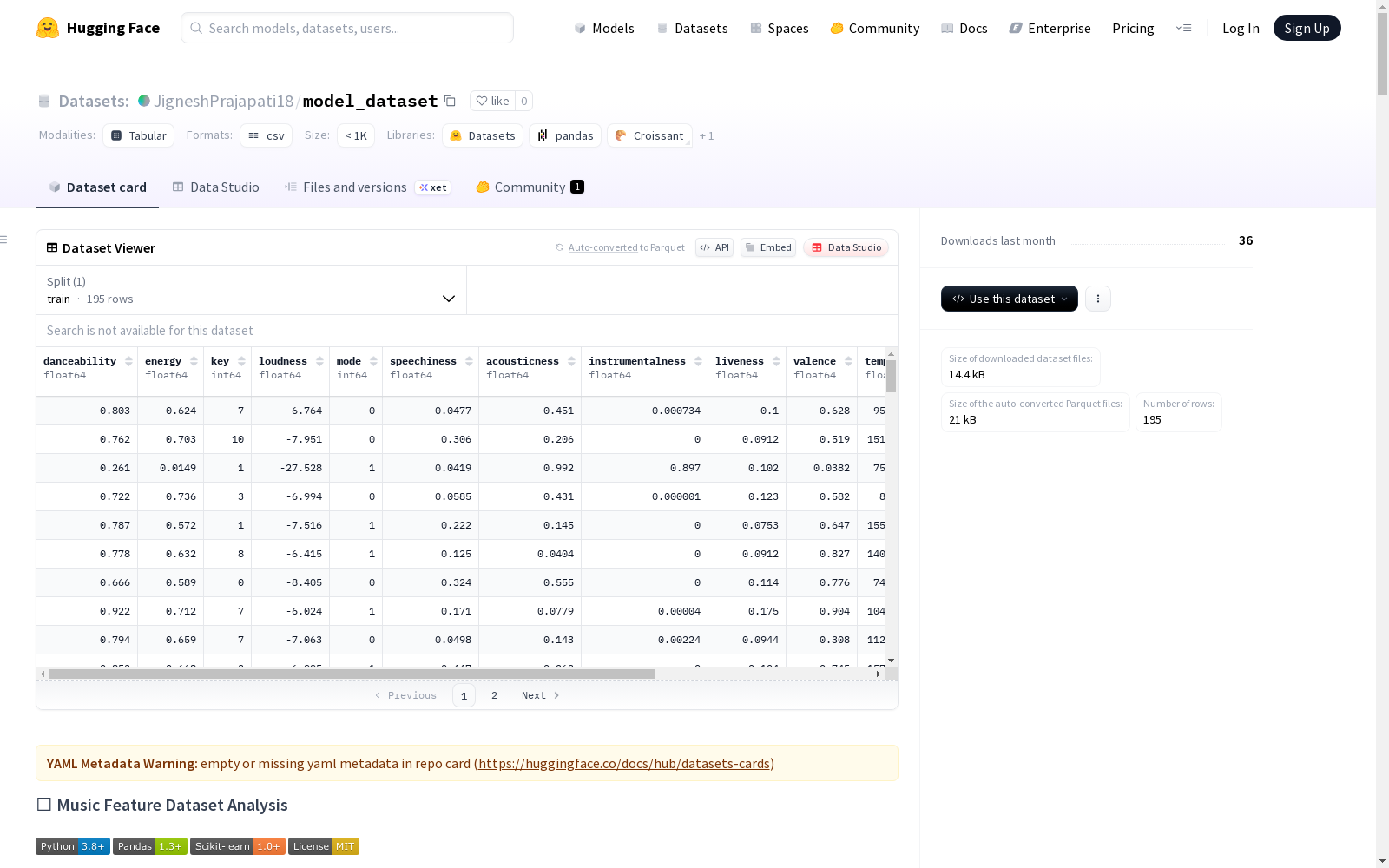The image size is (1389, 868).
Task: Click the JigneshPrajapati18 avatar icon
Action: 144,101
